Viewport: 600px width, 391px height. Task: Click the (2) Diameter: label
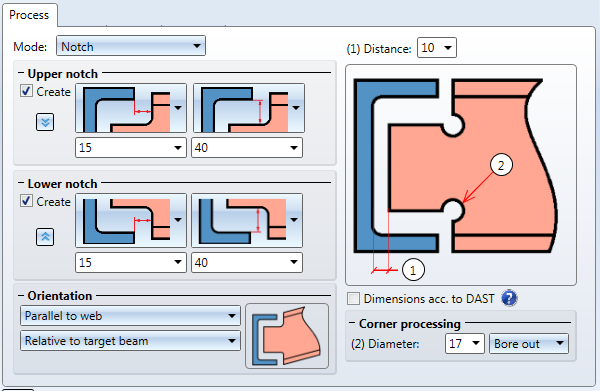[x=385, y=344]
